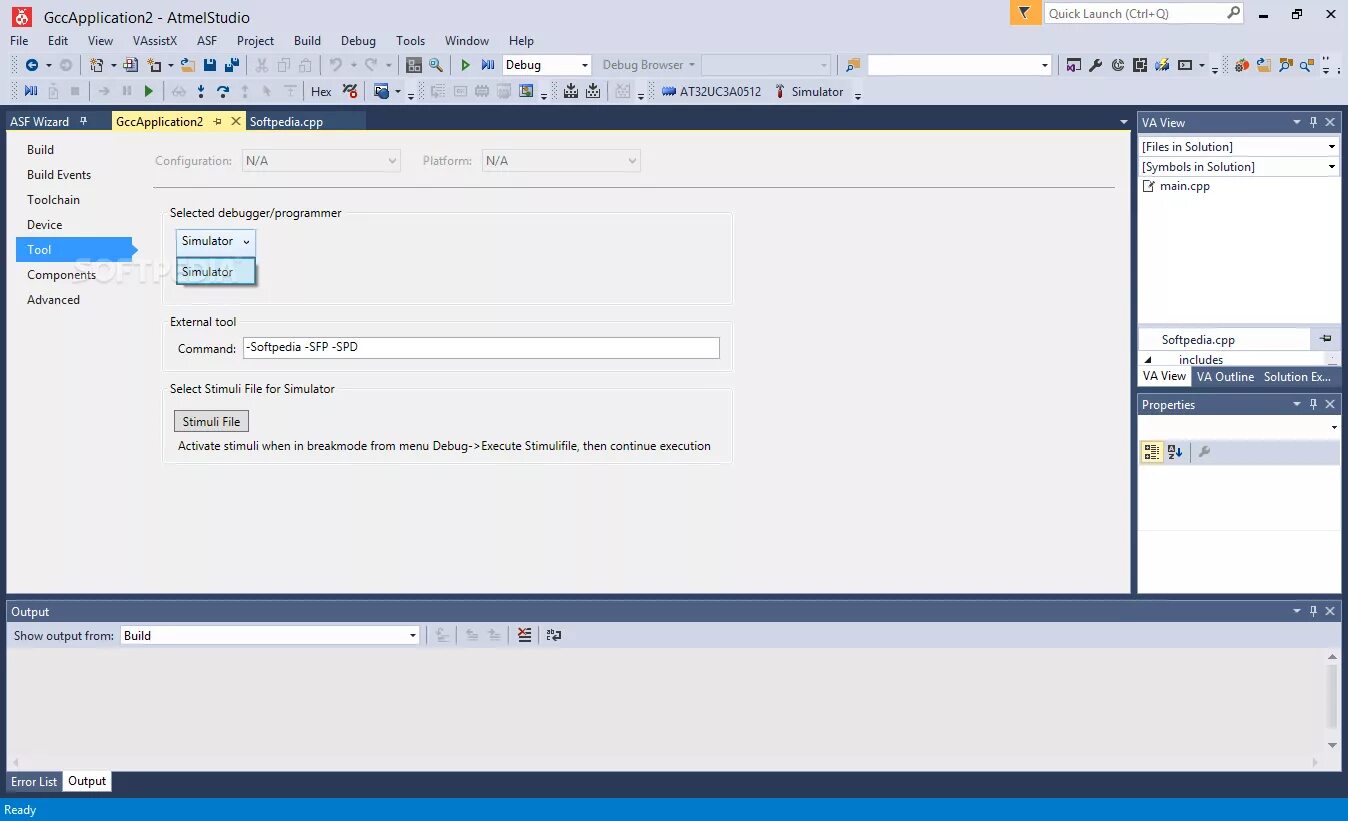The width and height of the screenshot is (1348, 821).
Task: Click the breakpoints icon next to Hex
Action: pos(350,91)
